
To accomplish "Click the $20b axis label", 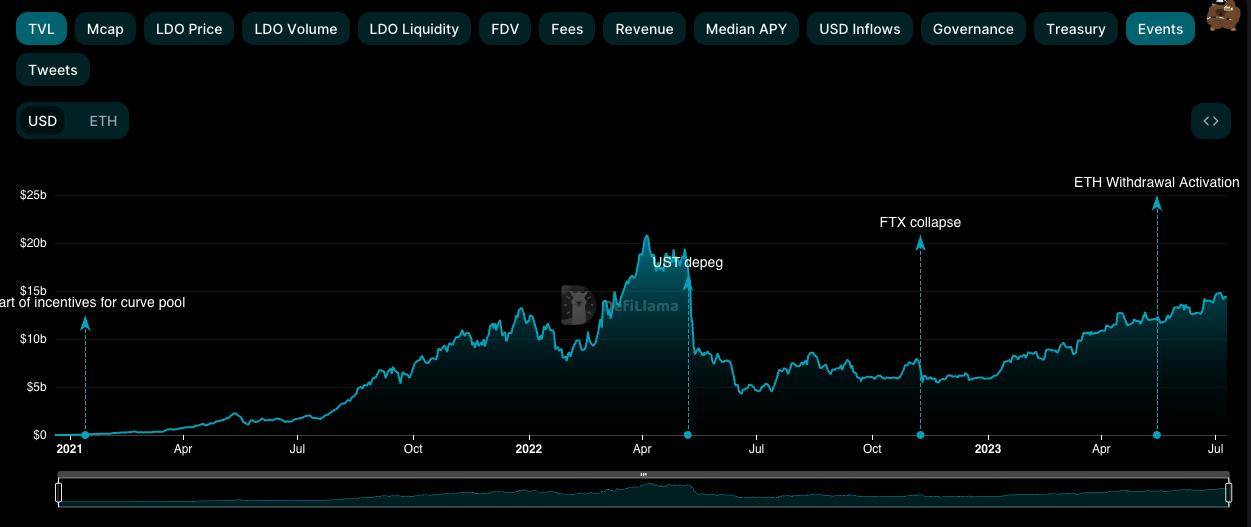I will click(33, 243).
